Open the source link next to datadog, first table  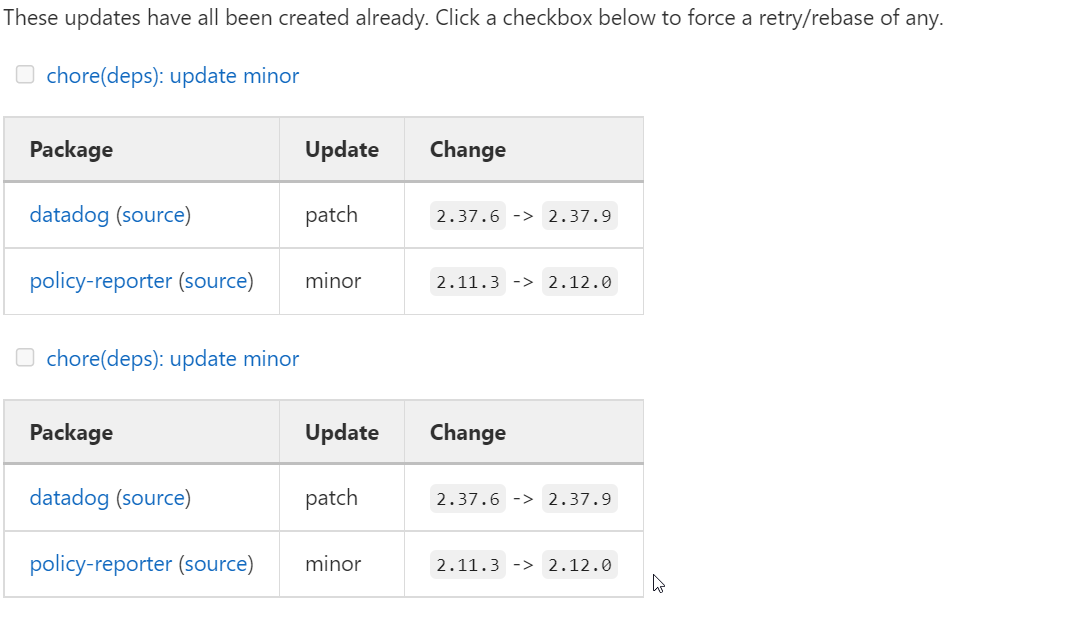(x=154, y=214)
